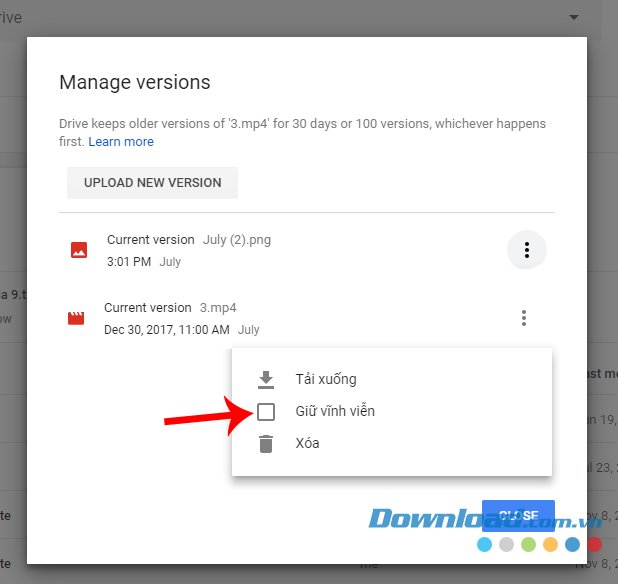Open the Learn more link
This screenshot has height=584, width=618.
coord(121,141)
